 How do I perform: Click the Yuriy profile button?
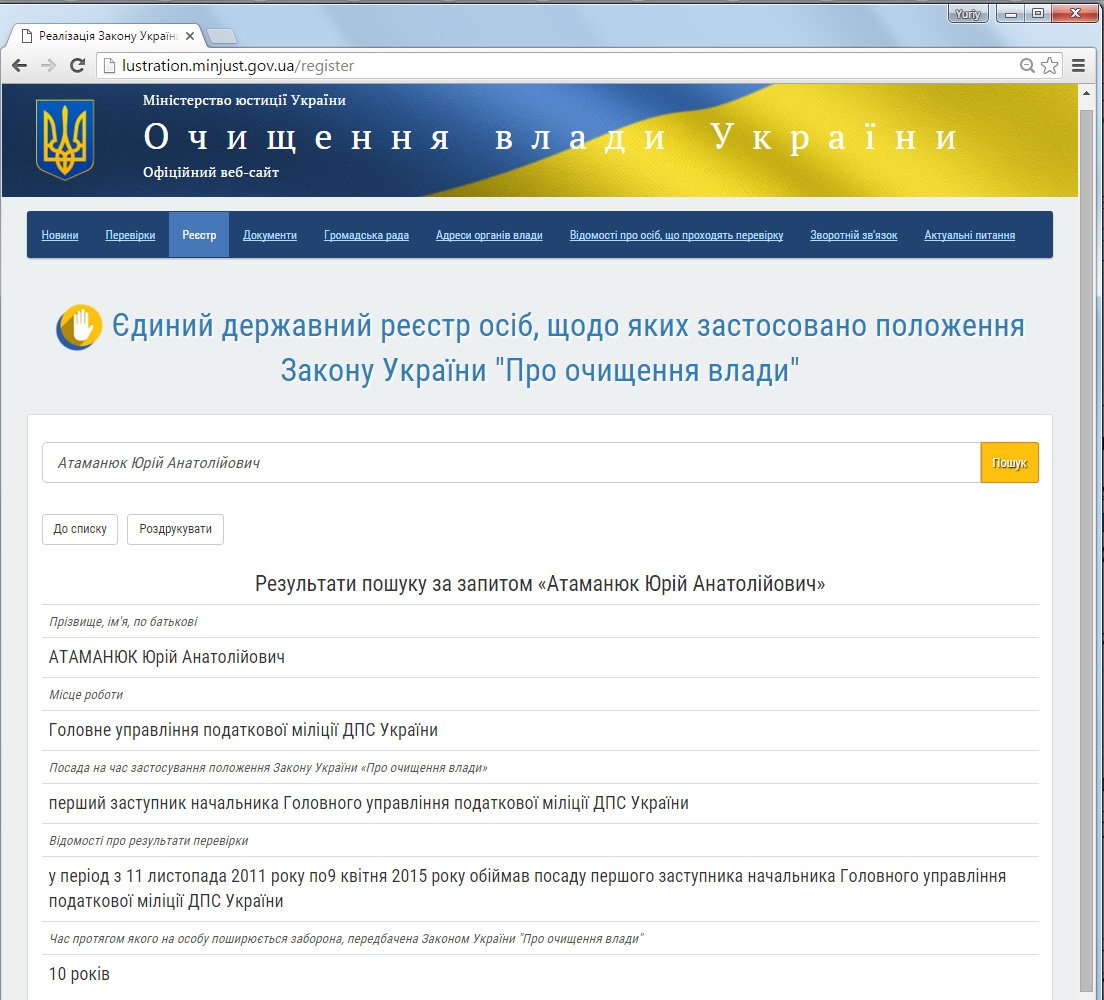[x=967, y=13]
